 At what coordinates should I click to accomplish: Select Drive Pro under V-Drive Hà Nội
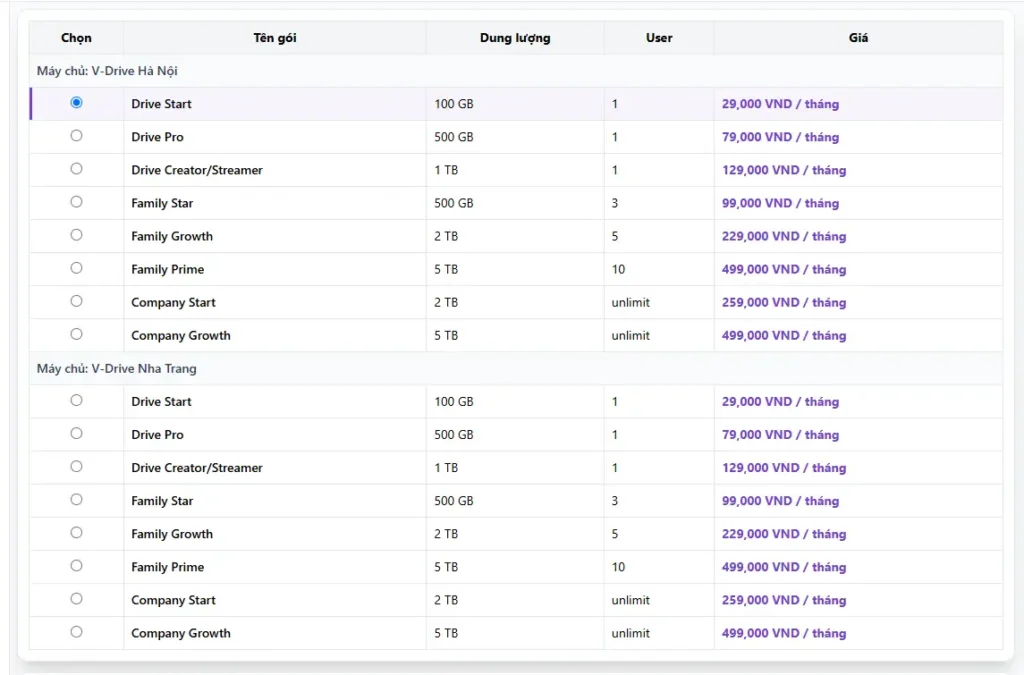point(76,136)
